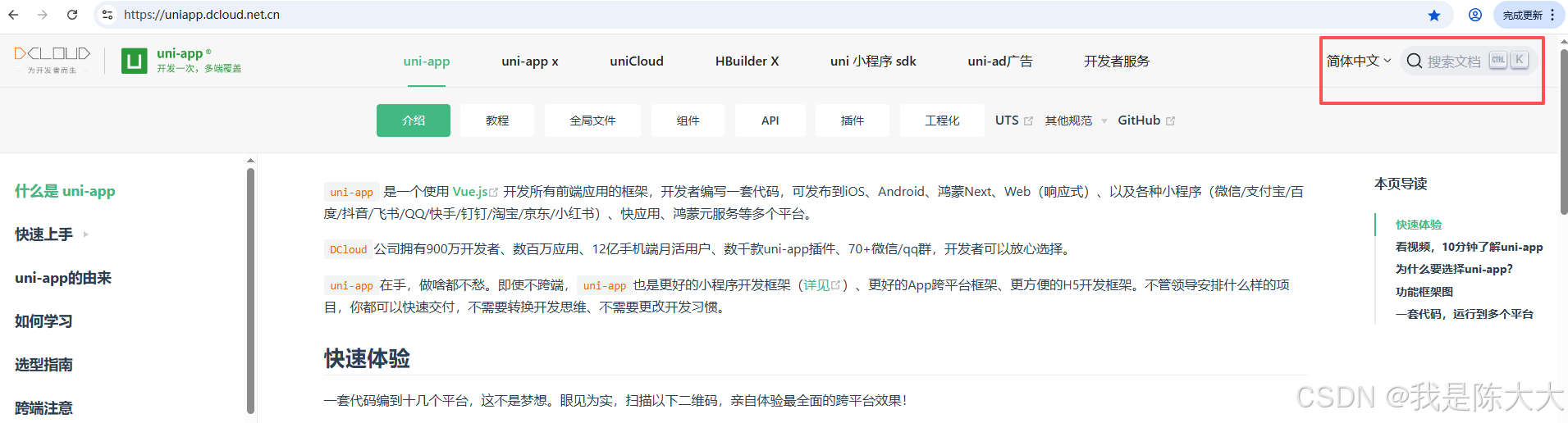The width and height of the screenshot is (1568, 423).
Task: Open 跨端注意 sidebar item
Action: [43, 408]
